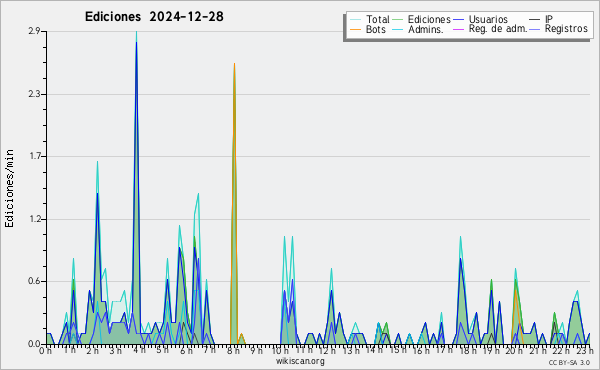The image size is (600, 370).
Task: Click the 'Bots' legend label
Action: point(375,29)
